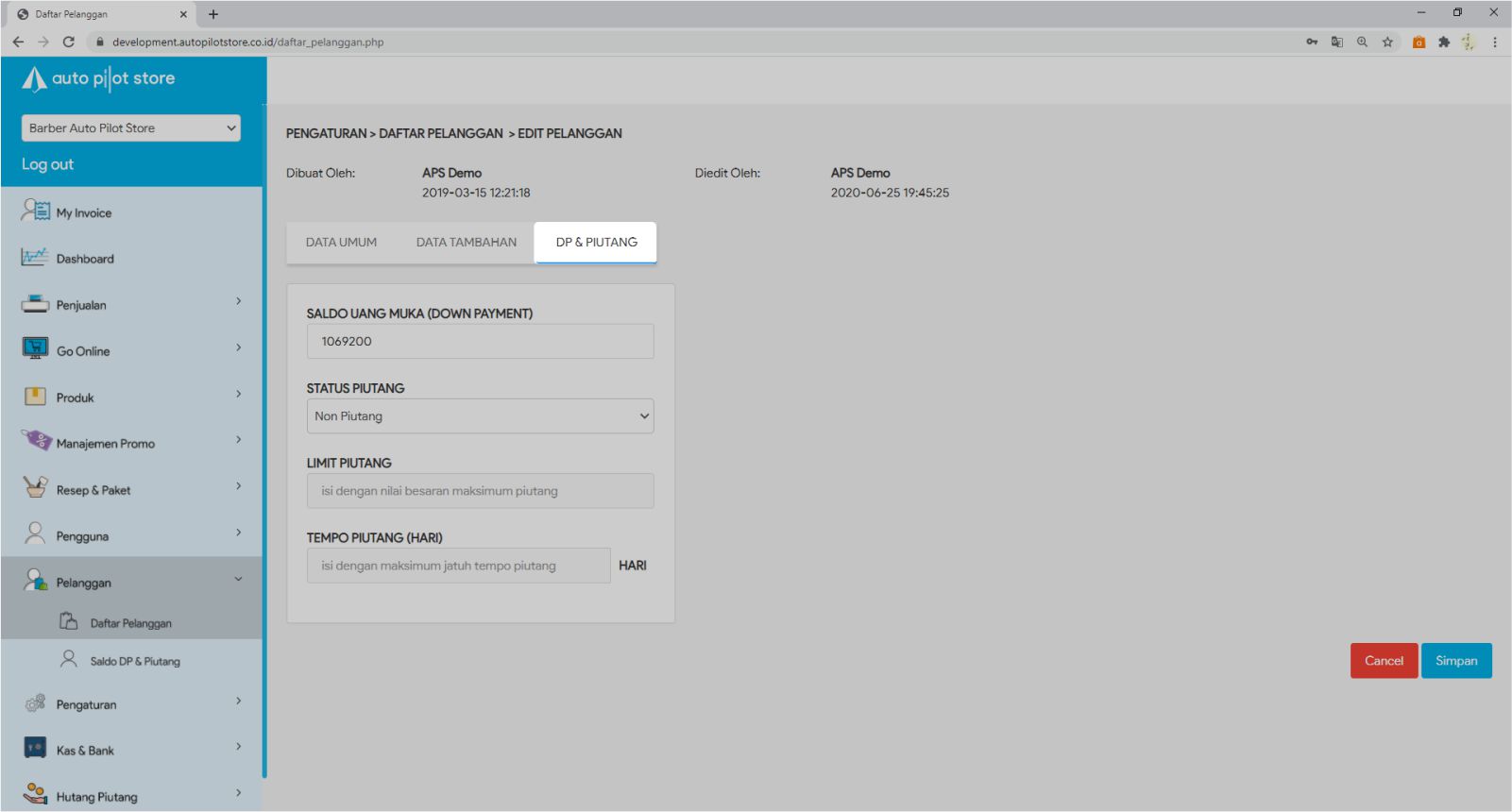Open Saldo DP & Piutang icon
This screenshot has height=812, width=1512.
pos(69,659)
